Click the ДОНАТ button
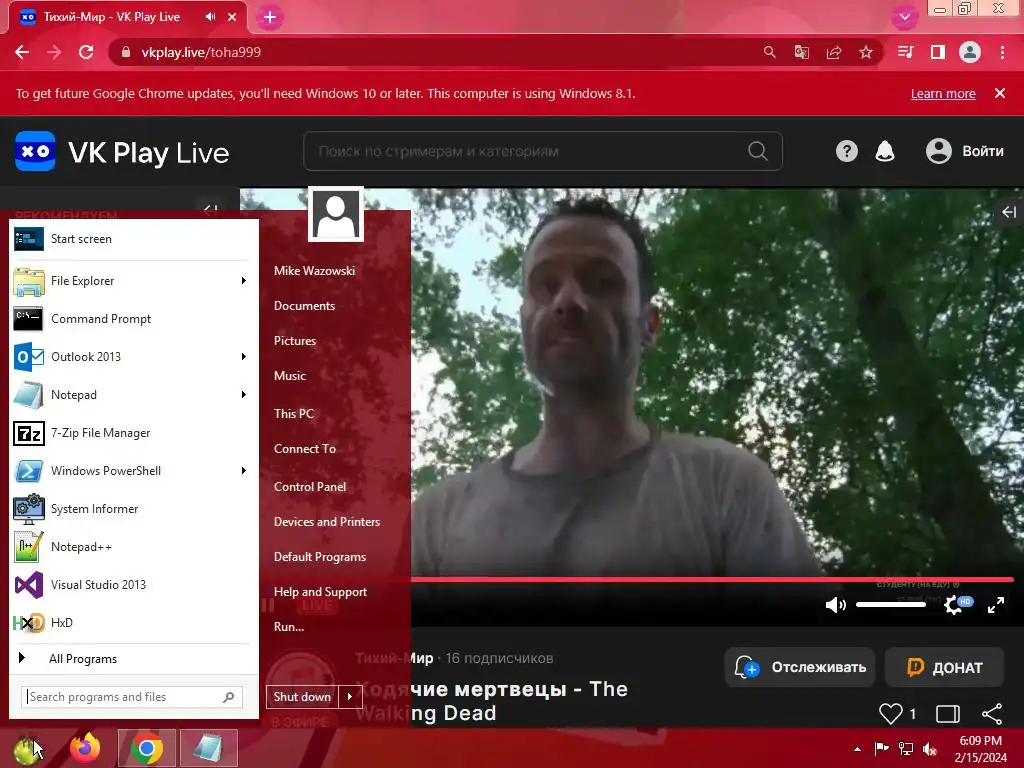1024x768 pixels. coord(944,667)
